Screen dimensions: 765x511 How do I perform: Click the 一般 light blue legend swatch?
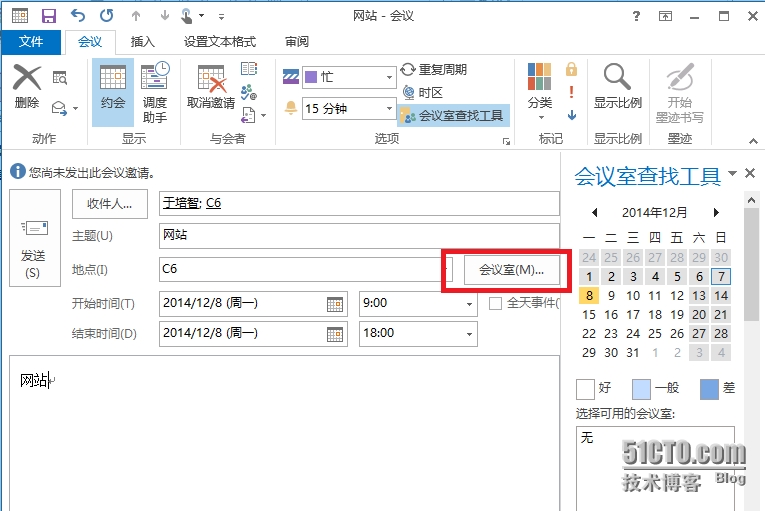point(641,389)
